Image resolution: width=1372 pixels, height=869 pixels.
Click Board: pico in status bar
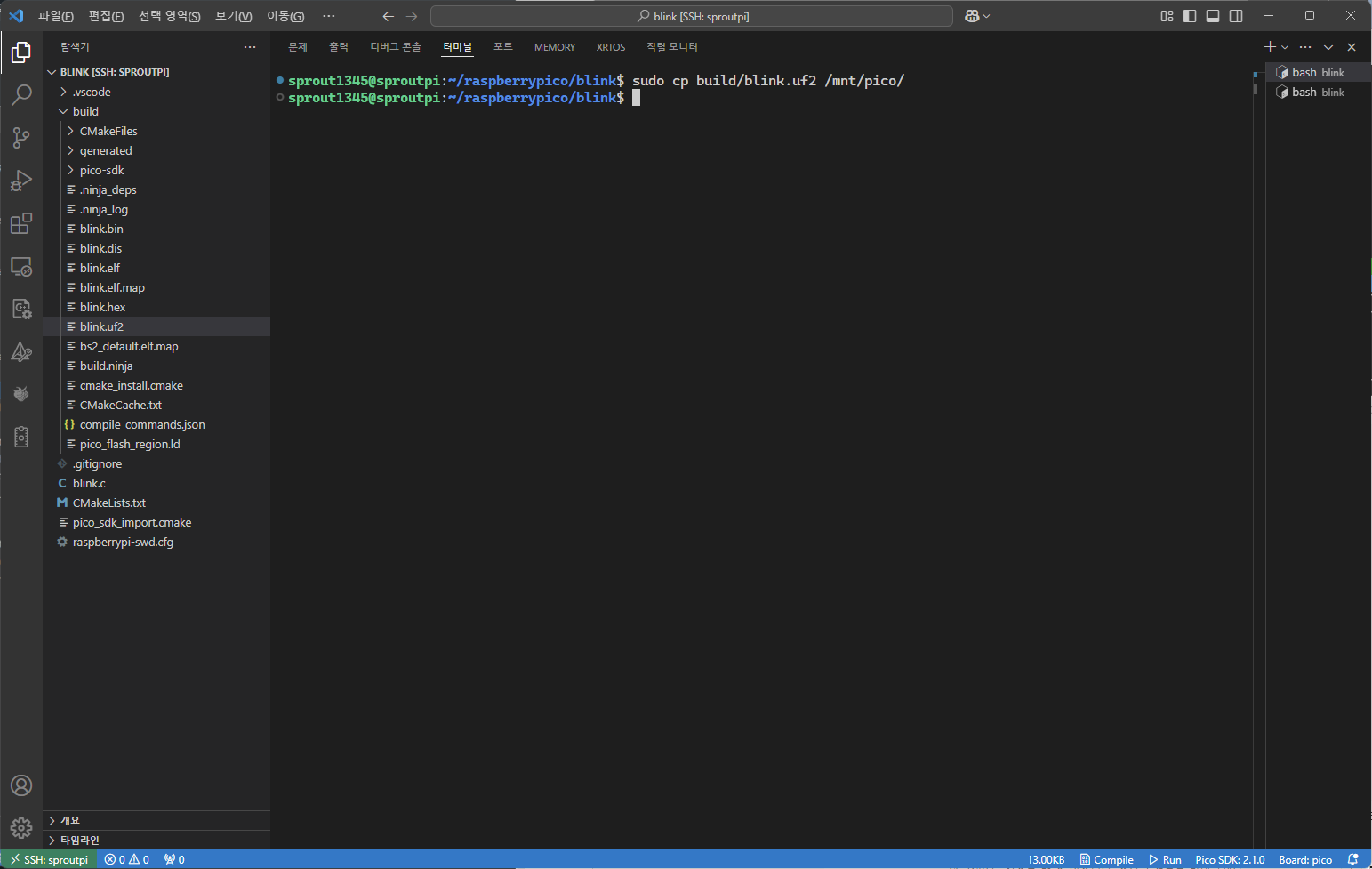[x=1305, y=859]
